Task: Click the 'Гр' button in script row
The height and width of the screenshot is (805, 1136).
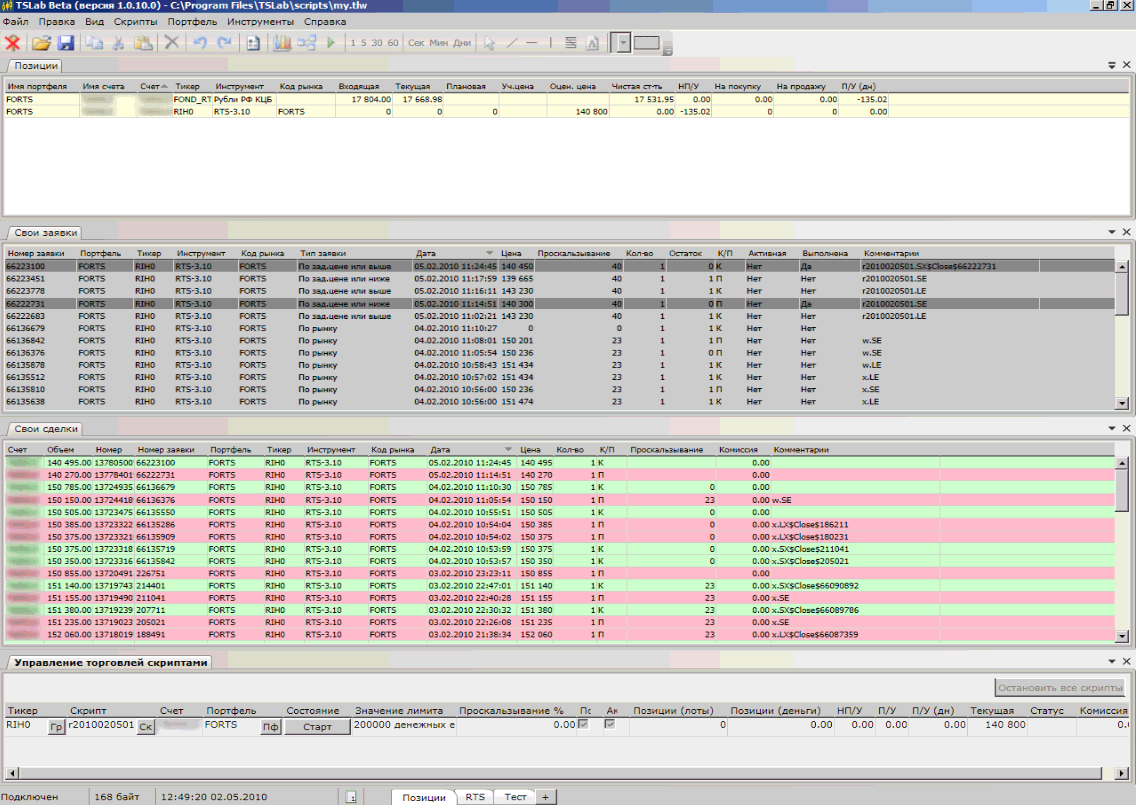Action: click(57, 727)
